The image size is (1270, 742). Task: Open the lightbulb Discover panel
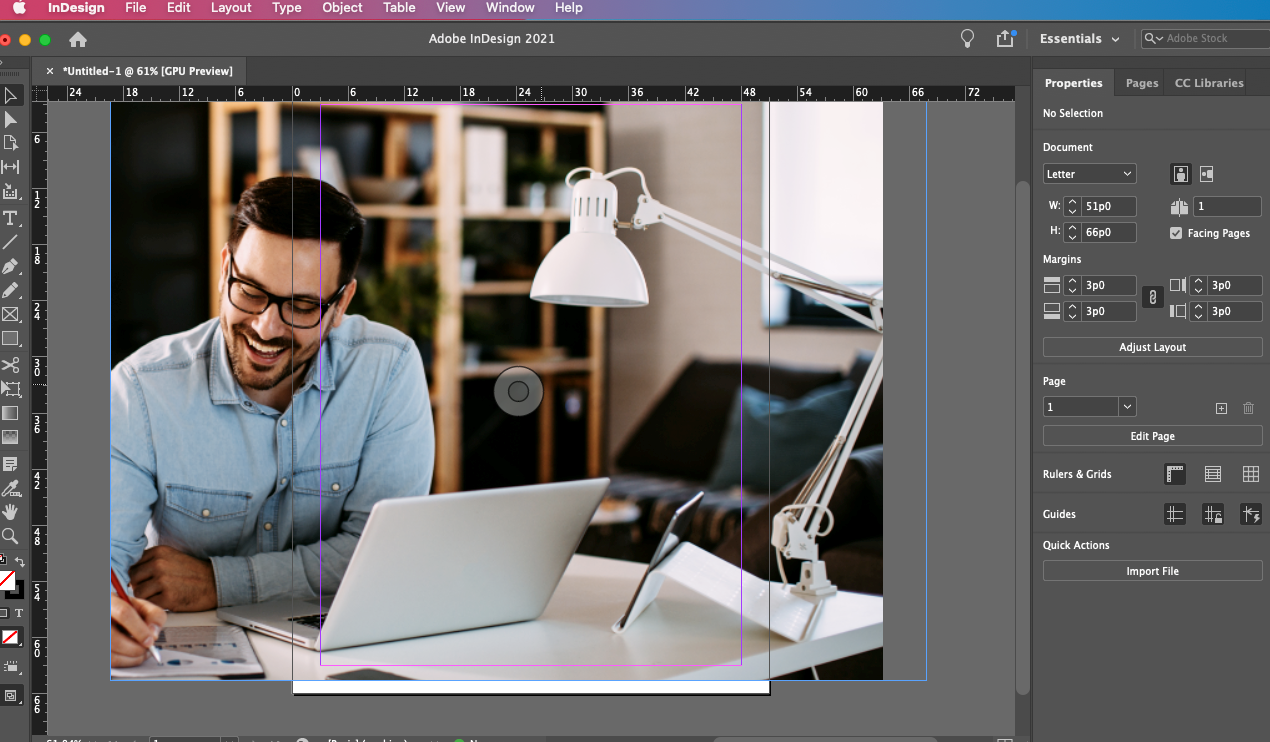(967, 39)
